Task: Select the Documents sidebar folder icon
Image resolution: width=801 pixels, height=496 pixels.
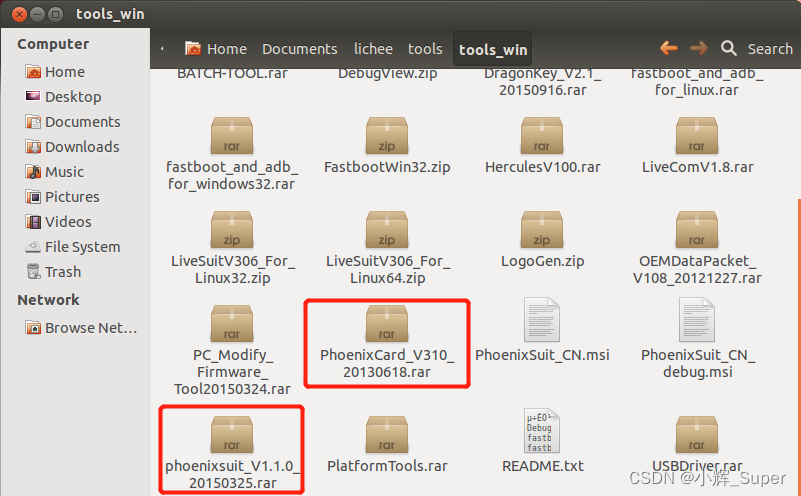Action: pyautogui.click(x=33, y=122)
